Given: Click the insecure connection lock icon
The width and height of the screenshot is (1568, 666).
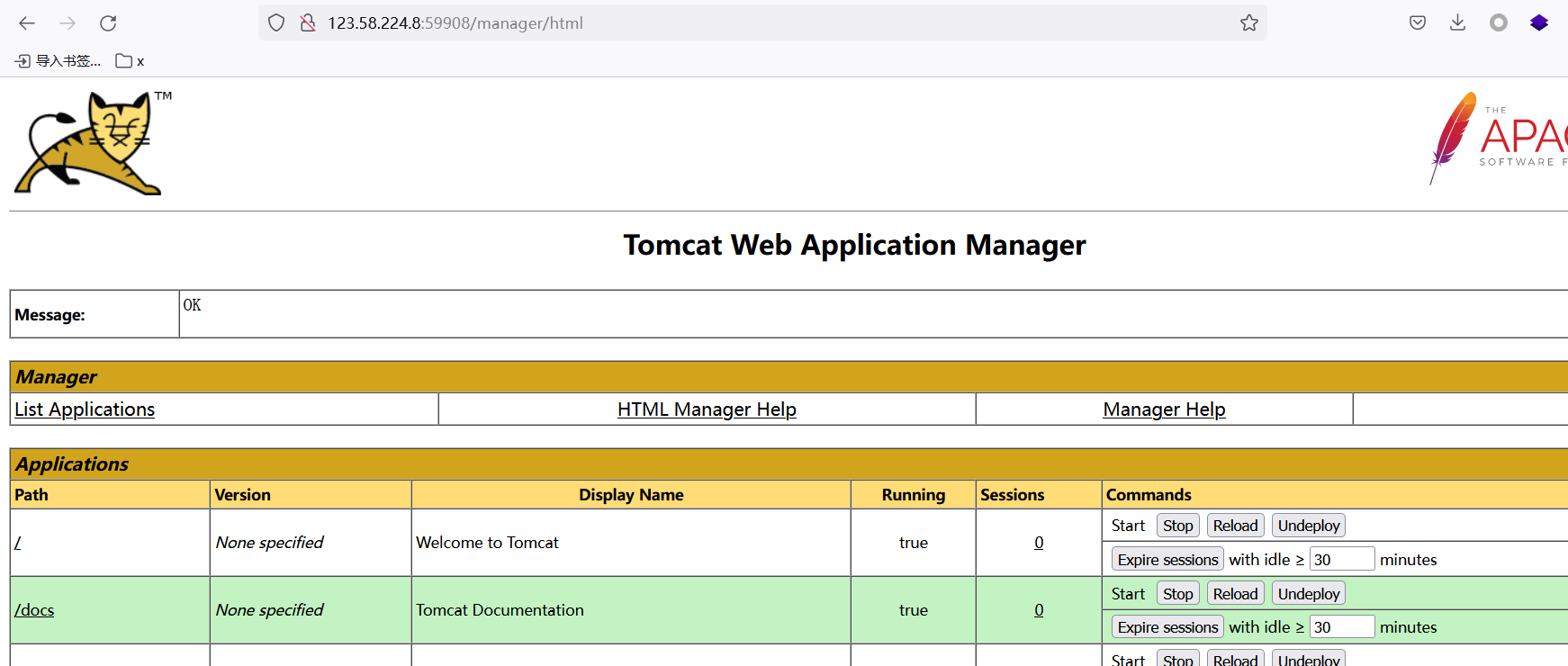Looking at the screenshot, I should click(308, 23).
